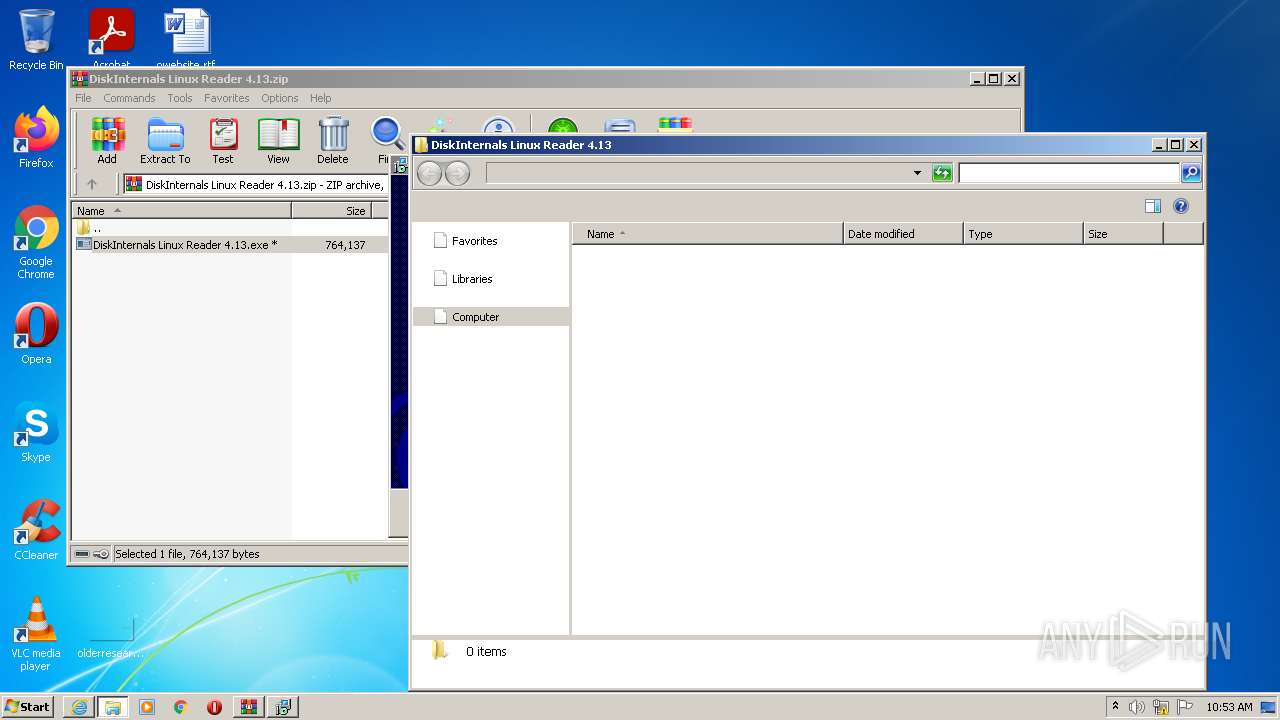Open the Favorites menu in WinRAR
1280x720 pixels.
coord(227,98)
